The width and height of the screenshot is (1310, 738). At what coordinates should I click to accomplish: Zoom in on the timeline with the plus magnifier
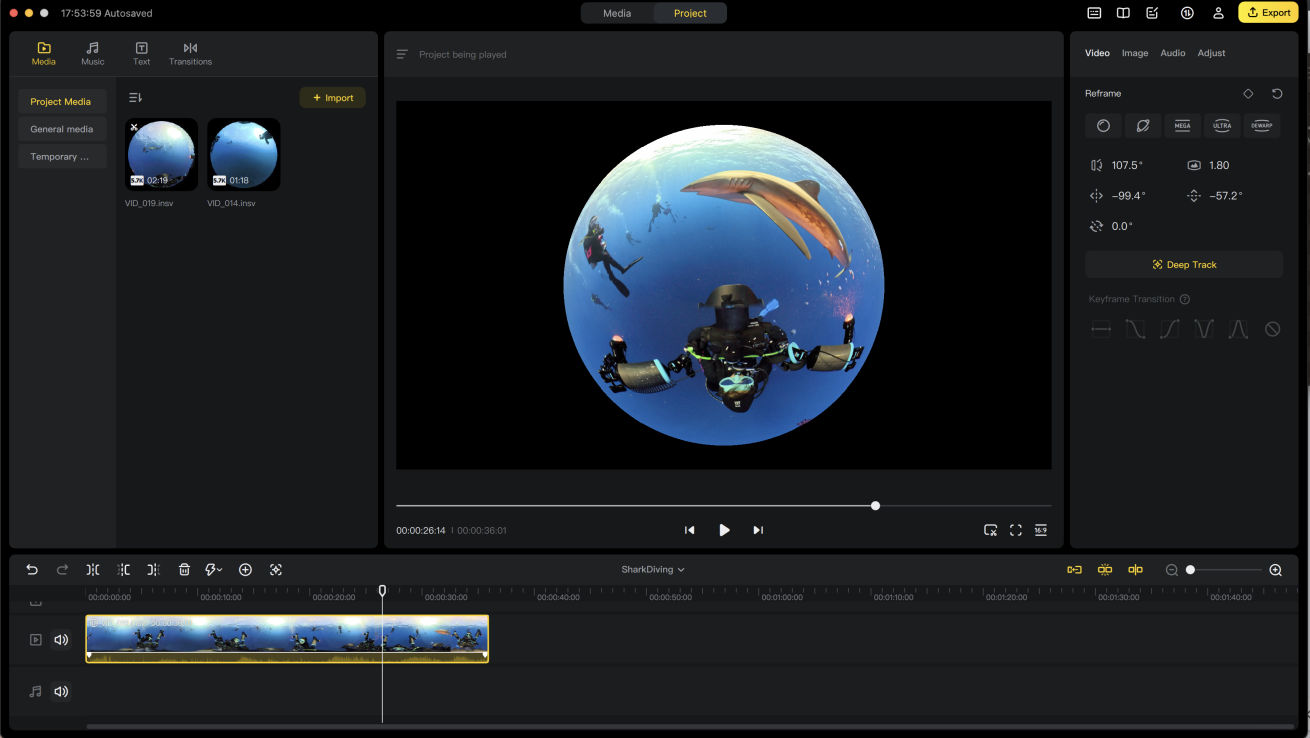1275,570
